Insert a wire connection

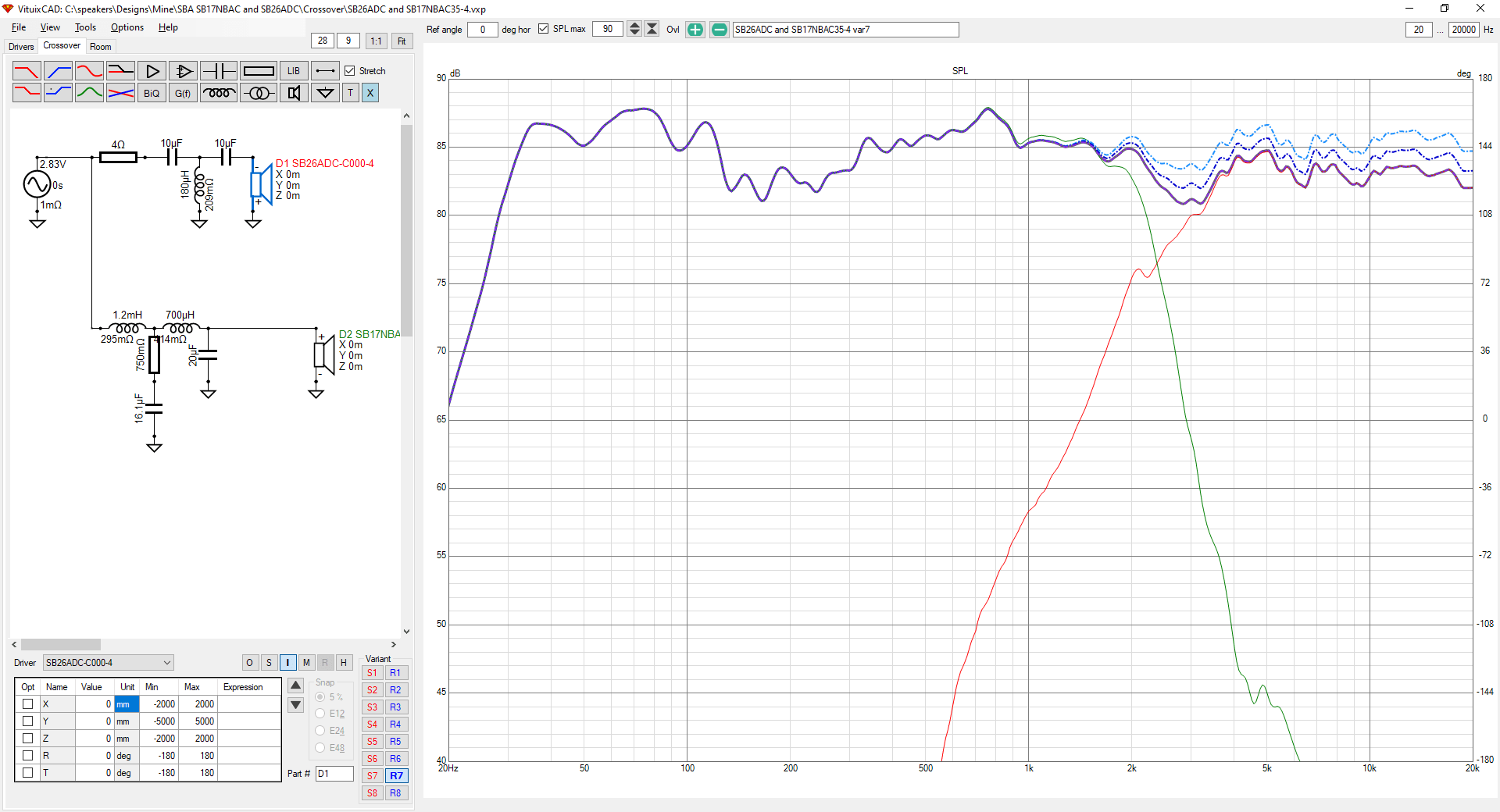[325, 71]
